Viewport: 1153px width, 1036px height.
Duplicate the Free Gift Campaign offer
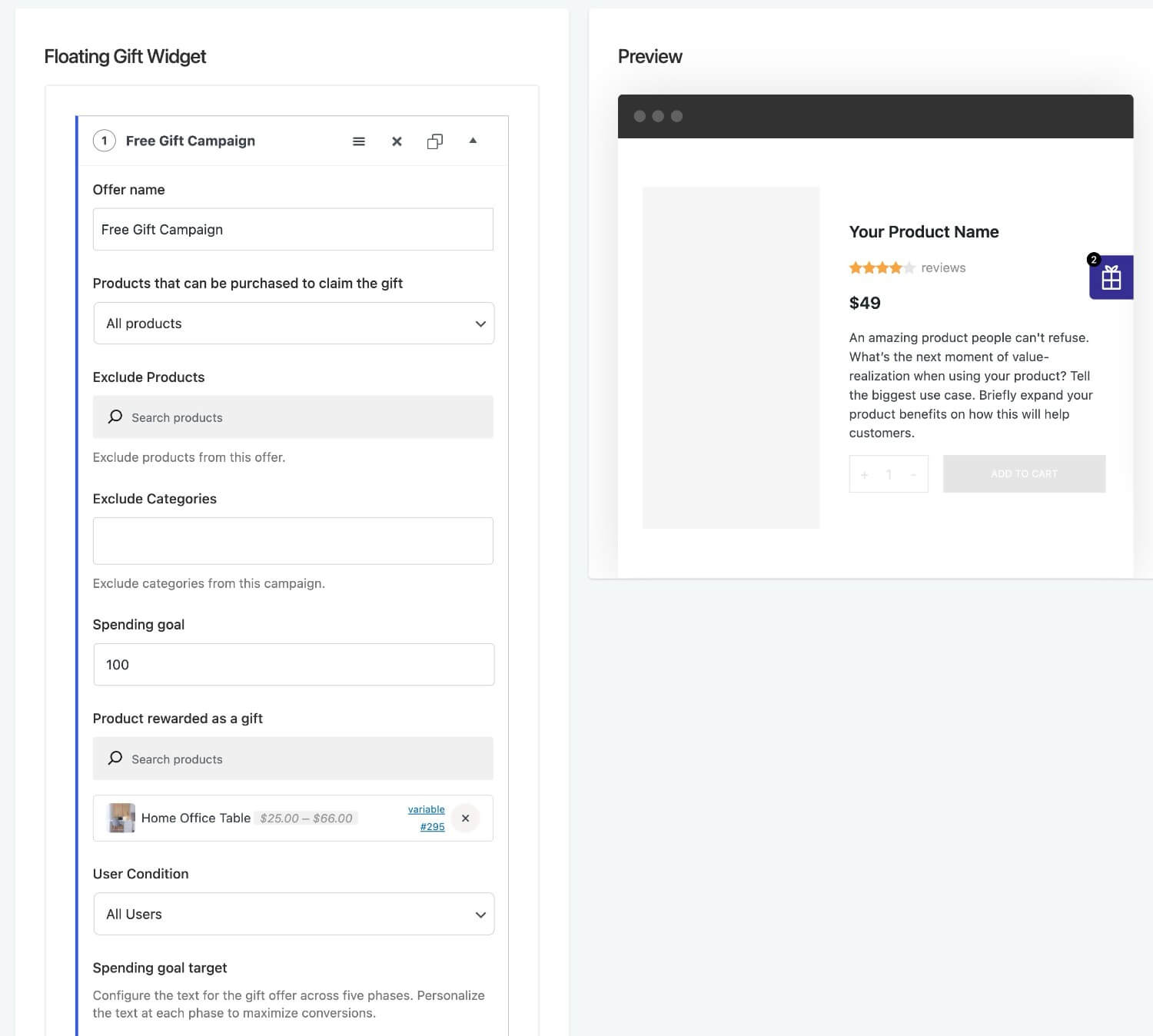[x=435, y=141]
